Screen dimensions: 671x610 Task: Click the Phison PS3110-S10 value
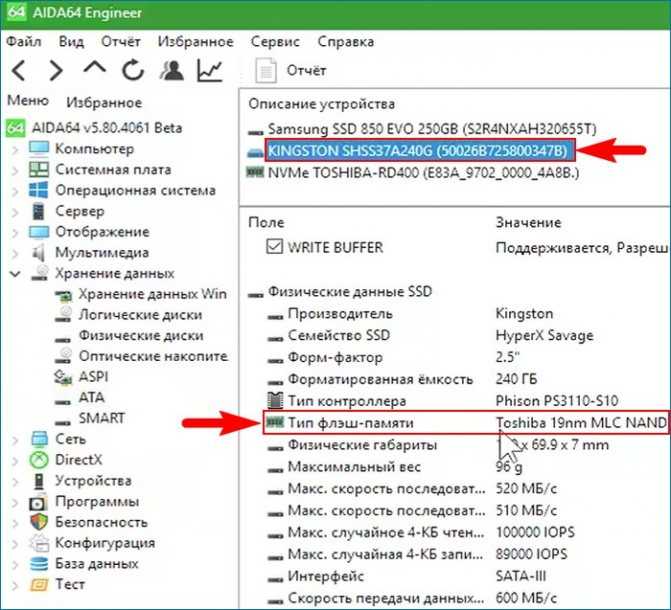tap(557, 401)
